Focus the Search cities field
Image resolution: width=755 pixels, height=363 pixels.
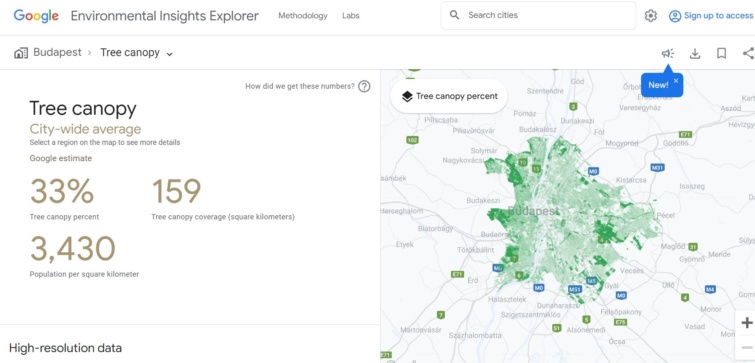(538, 15)
